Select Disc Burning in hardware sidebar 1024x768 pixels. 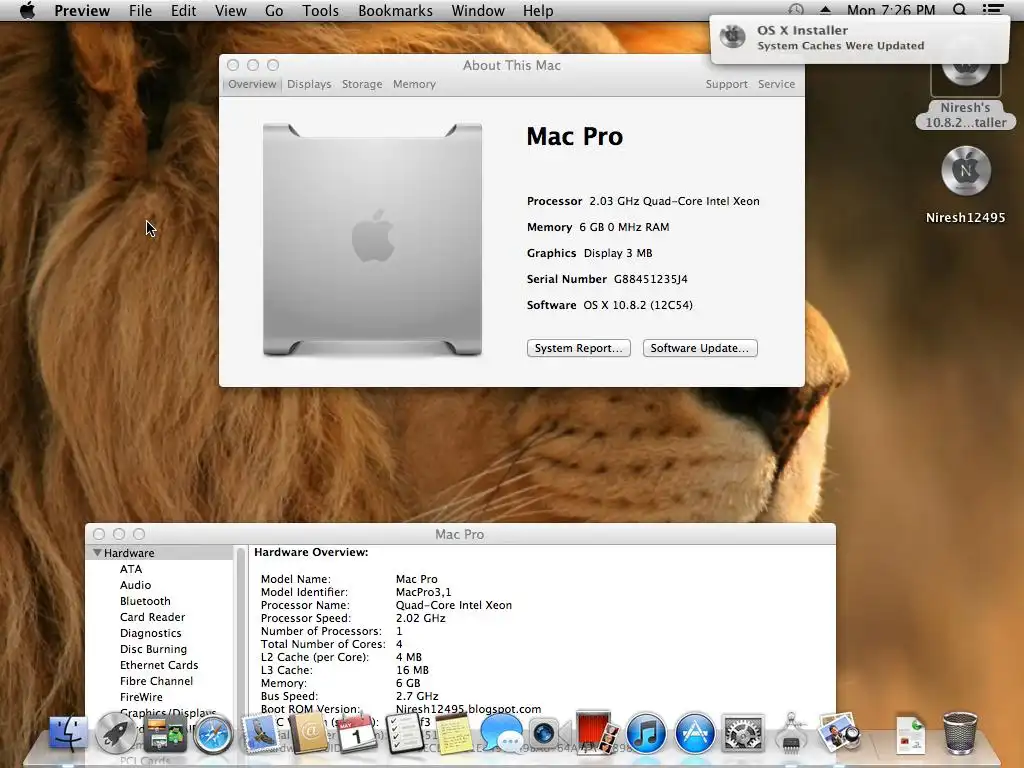pos(153,649)
